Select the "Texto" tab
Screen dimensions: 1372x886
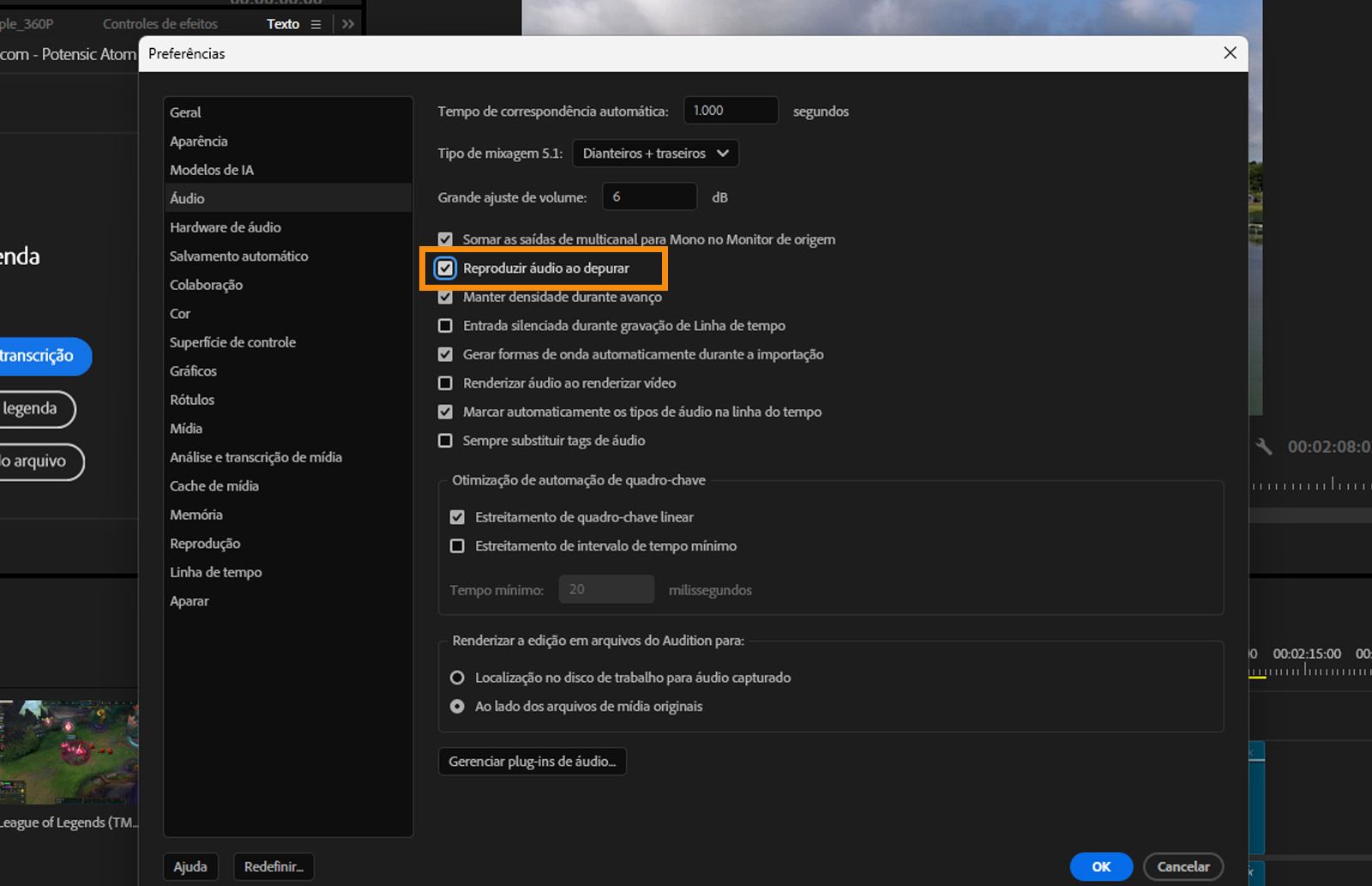(x=282, y=24)
